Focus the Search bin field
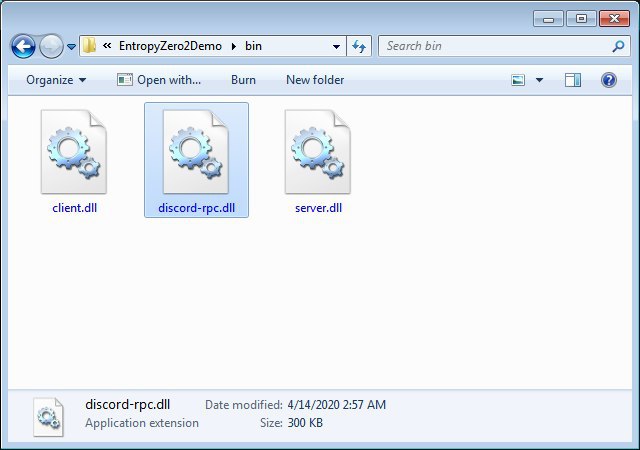 pos(496,46)
